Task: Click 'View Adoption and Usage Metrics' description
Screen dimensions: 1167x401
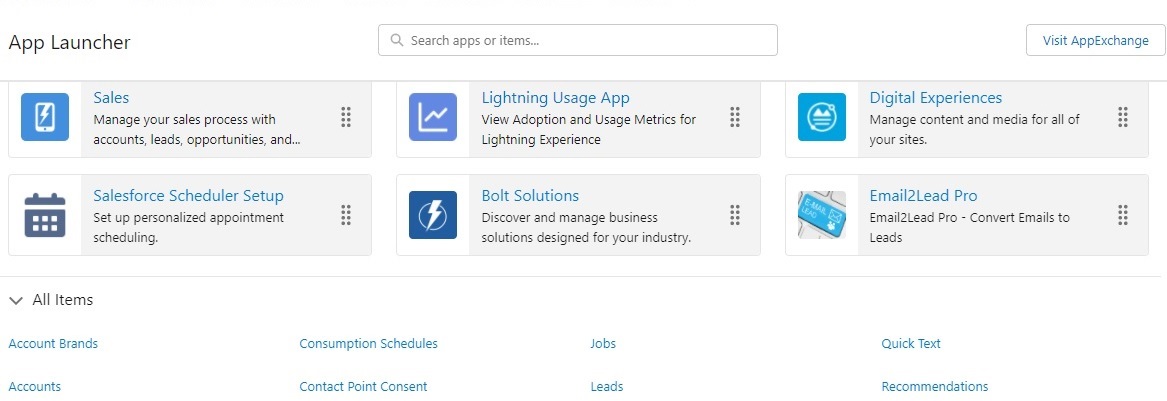Action: [589, 129]
